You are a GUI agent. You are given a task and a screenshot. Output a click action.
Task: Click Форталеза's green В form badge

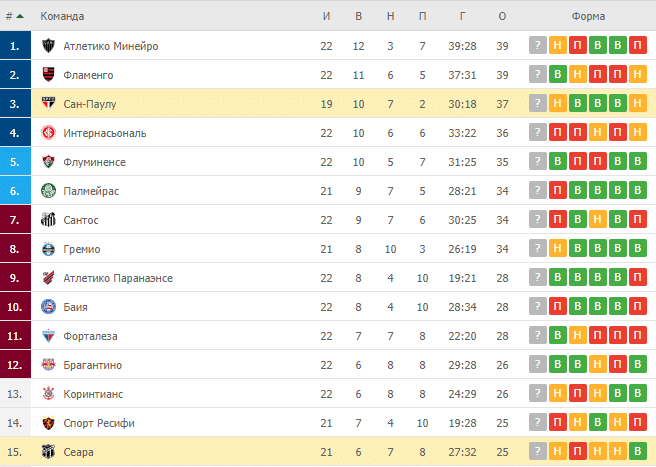[558, 335]
